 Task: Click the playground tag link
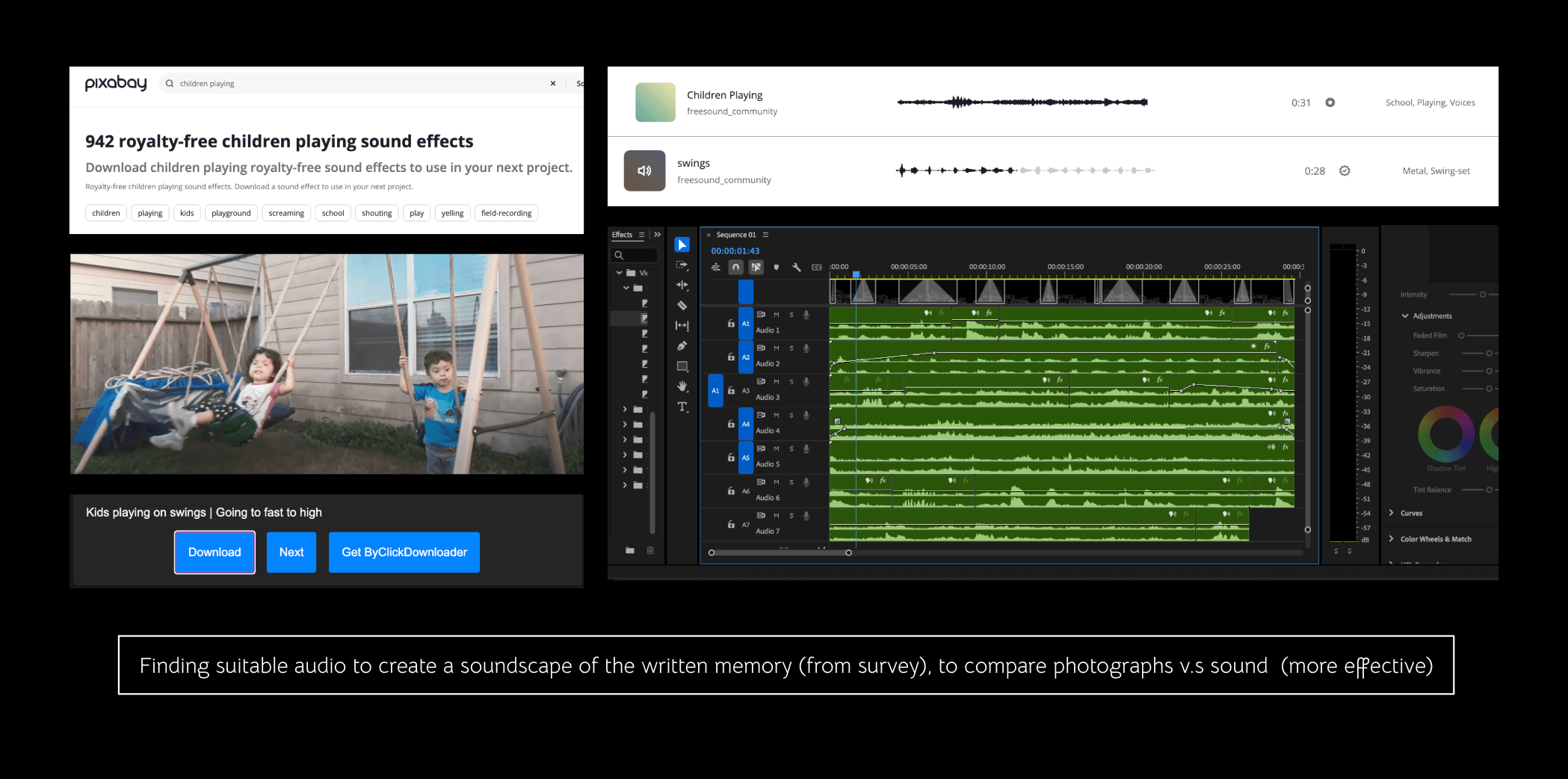(x=231, y=213)
